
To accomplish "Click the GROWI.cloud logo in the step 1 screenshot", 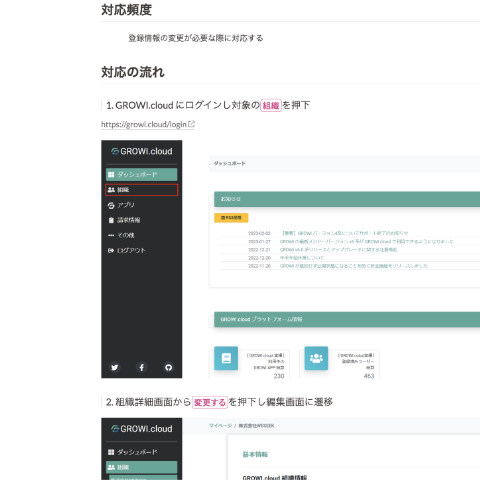I will click(142, 151).
